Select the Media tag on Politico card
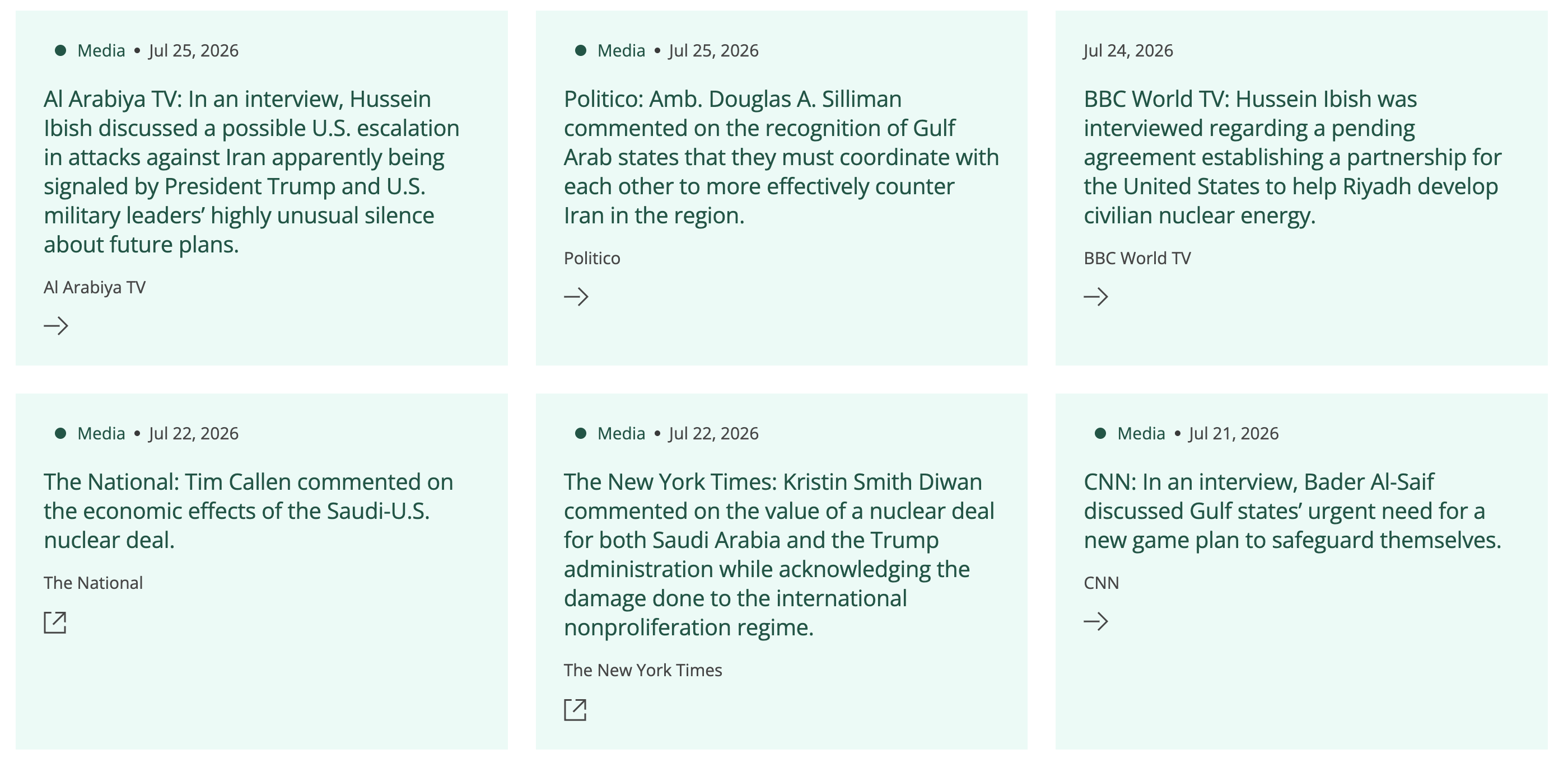 [621, 50]
